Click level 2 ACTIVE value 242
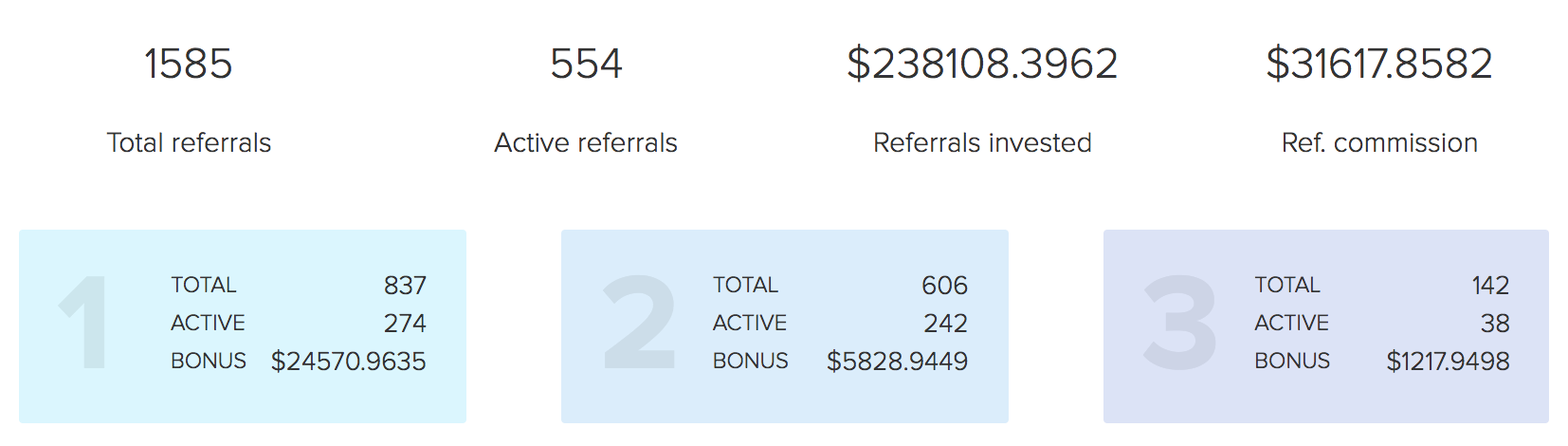 [x=945, y=323]
